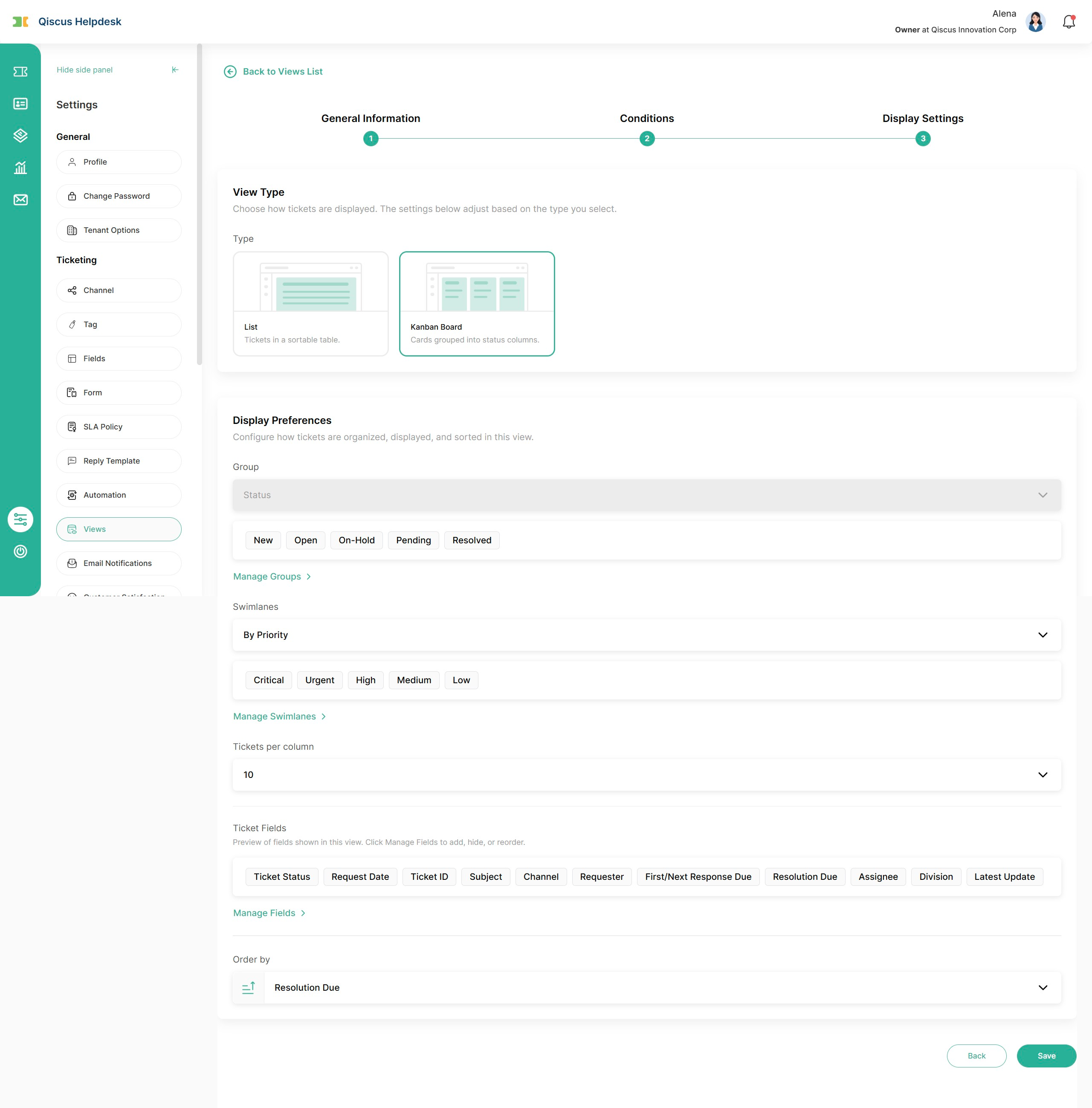Viewport: 1092px width, 1108px height.
Task: Open the Change Password settings item
Action: pos(119,196)
